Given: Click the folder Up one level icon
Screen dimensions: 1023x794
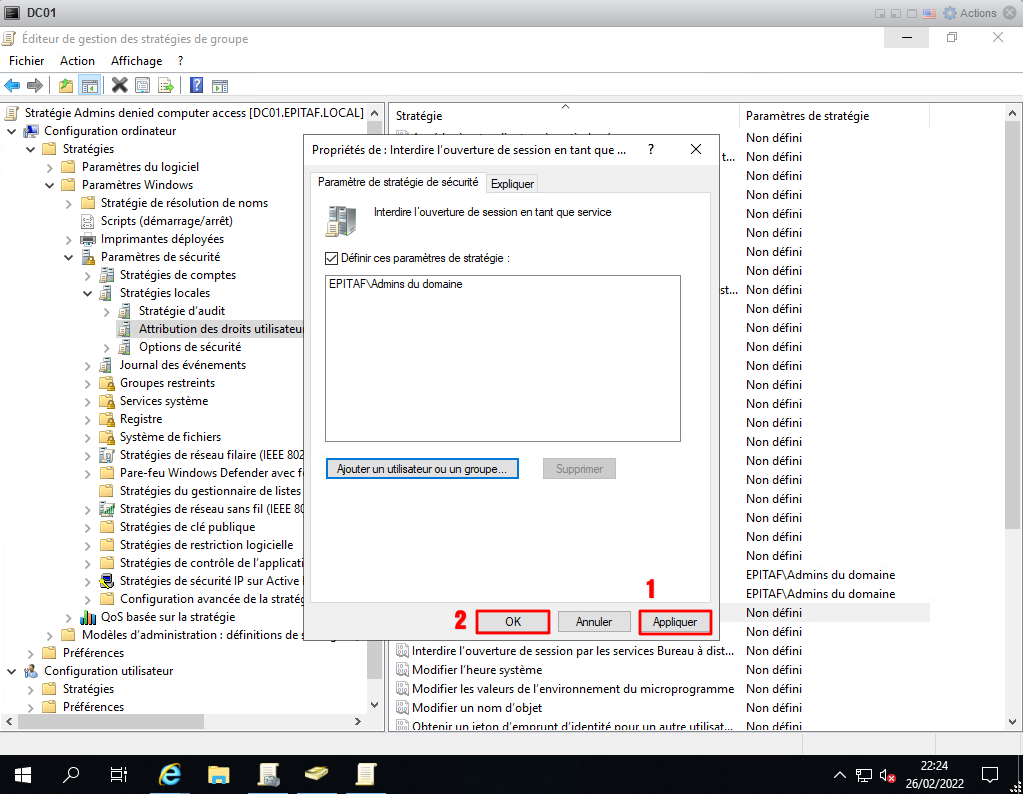Looking at the screenshot, I should (66, 86).
